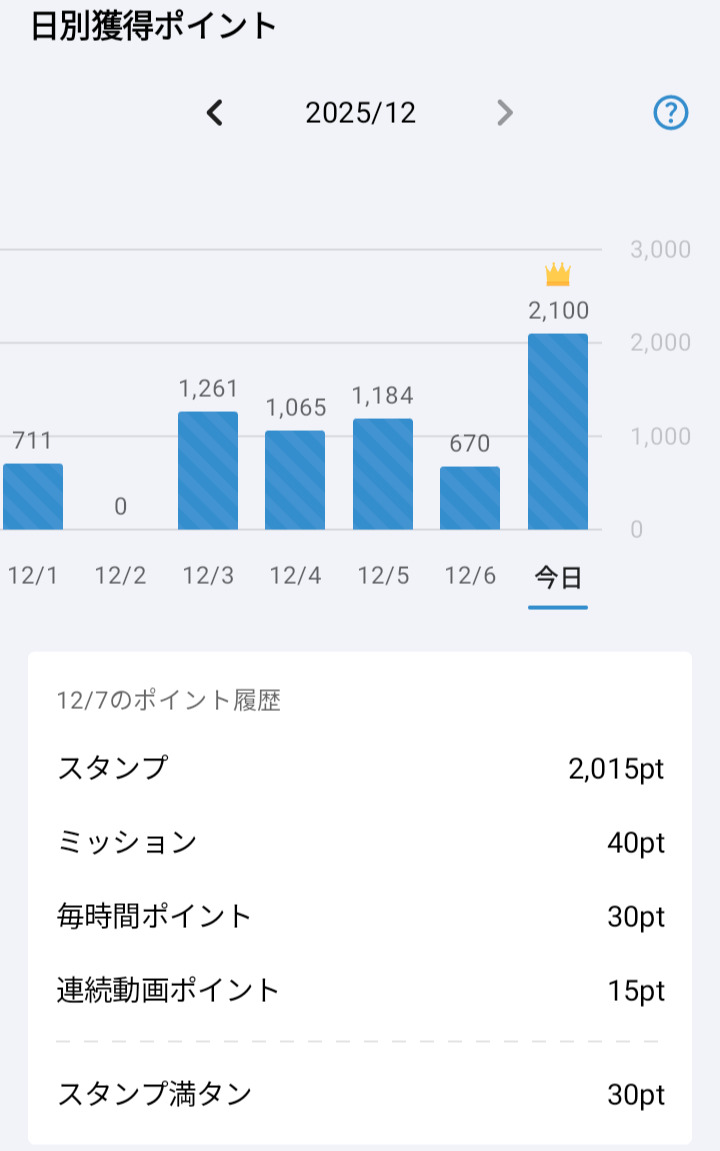Select today's bar showing 2,100
The width and height of the screenshot is (720, 1151).
[558, 432]
